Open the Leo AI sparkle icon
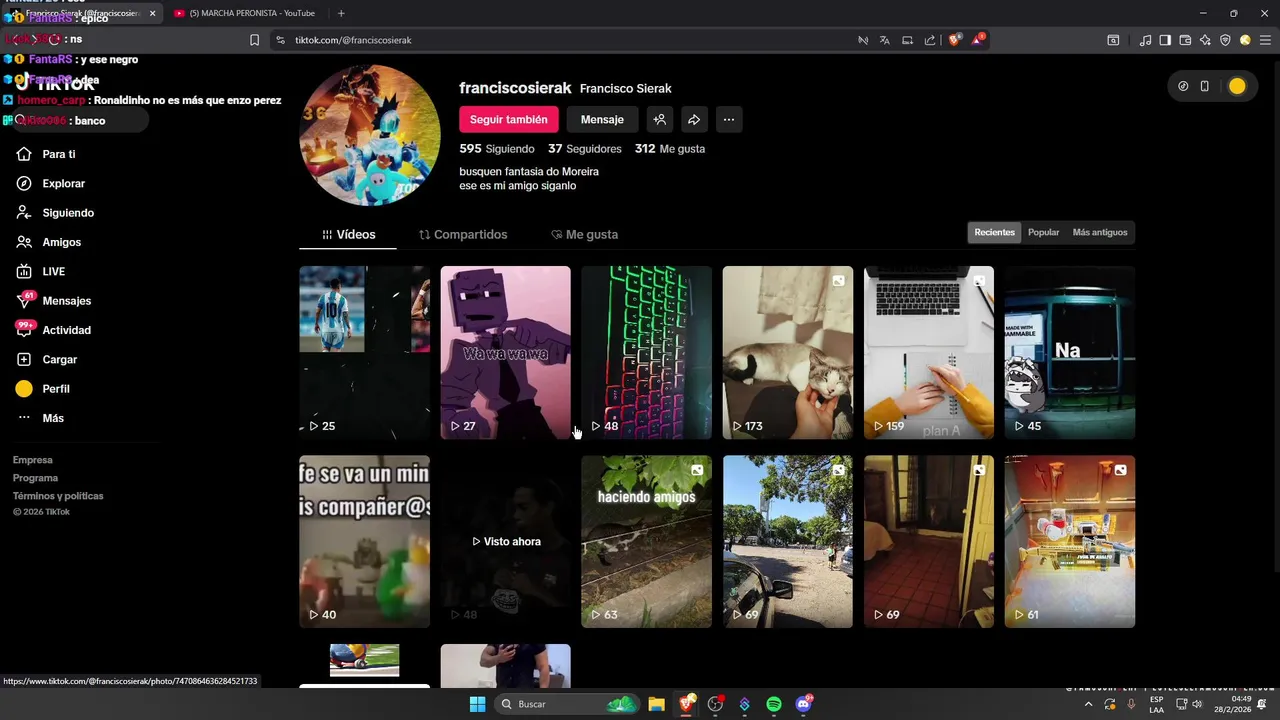This screenshot has width=1280, height=720. point(1205,40)
